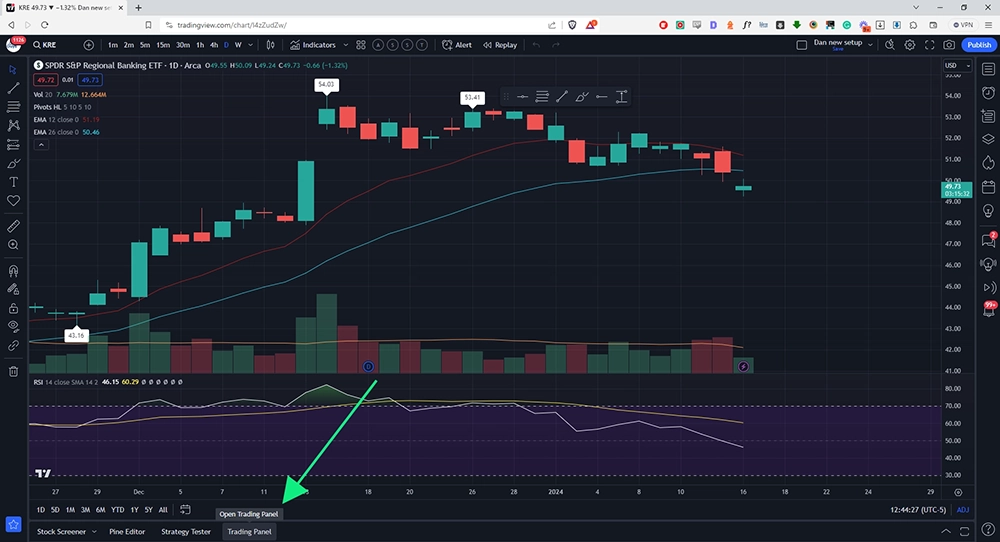Open the help question mark

pos(988,529)
